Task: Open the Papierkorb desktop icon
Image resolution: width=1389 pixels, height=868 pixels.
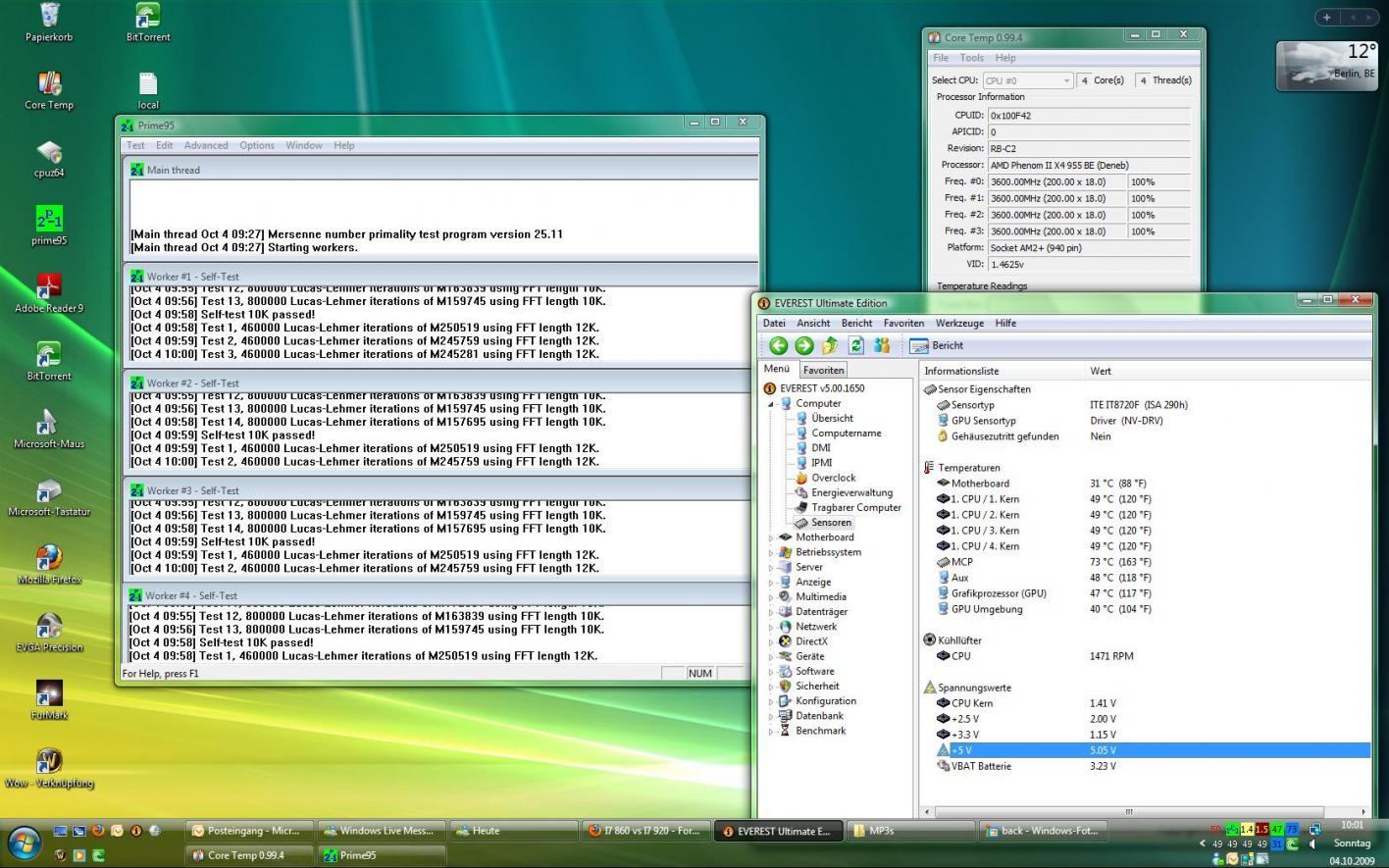Action: (49, 22)
